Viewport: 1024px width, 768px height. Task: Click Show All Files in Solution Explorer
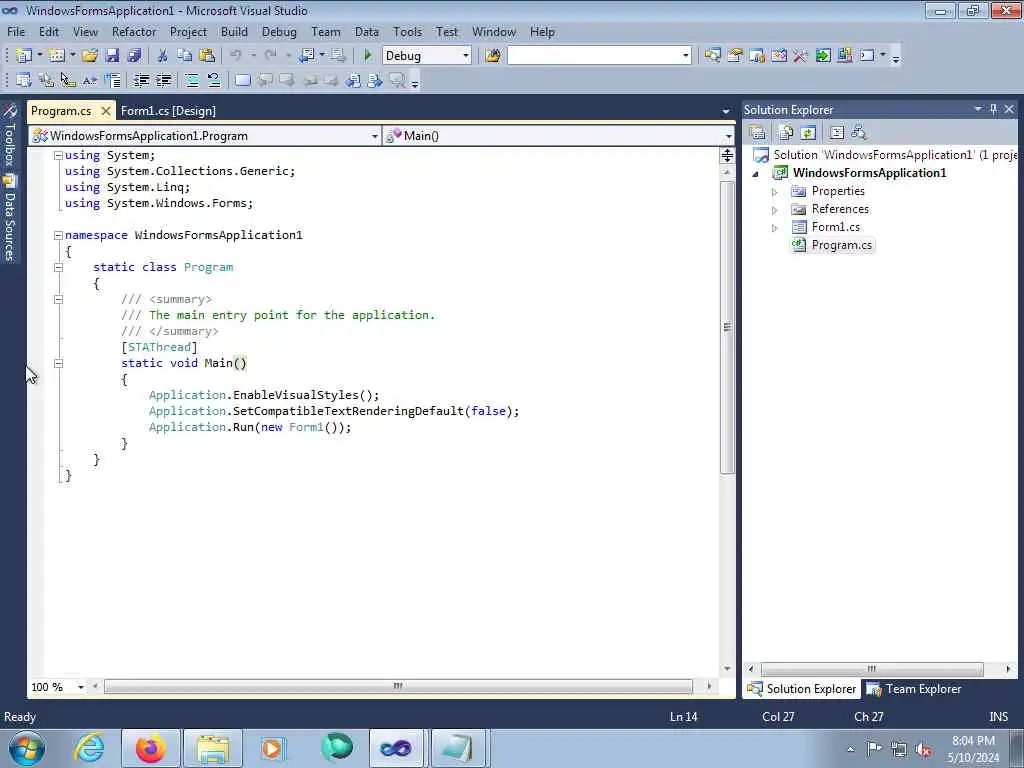click(786, 133)
